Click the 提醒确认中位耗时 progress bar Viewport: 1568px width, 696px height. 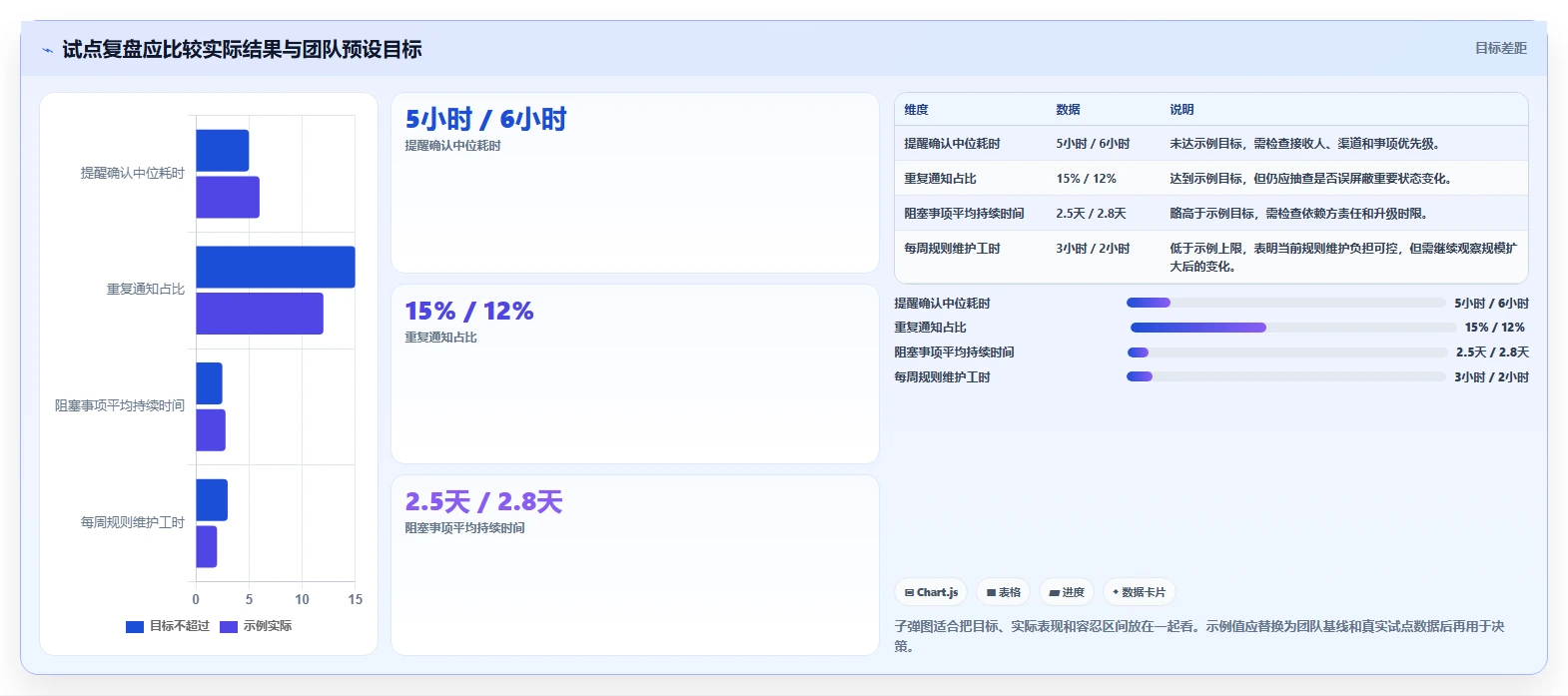tap(1286, 303)
